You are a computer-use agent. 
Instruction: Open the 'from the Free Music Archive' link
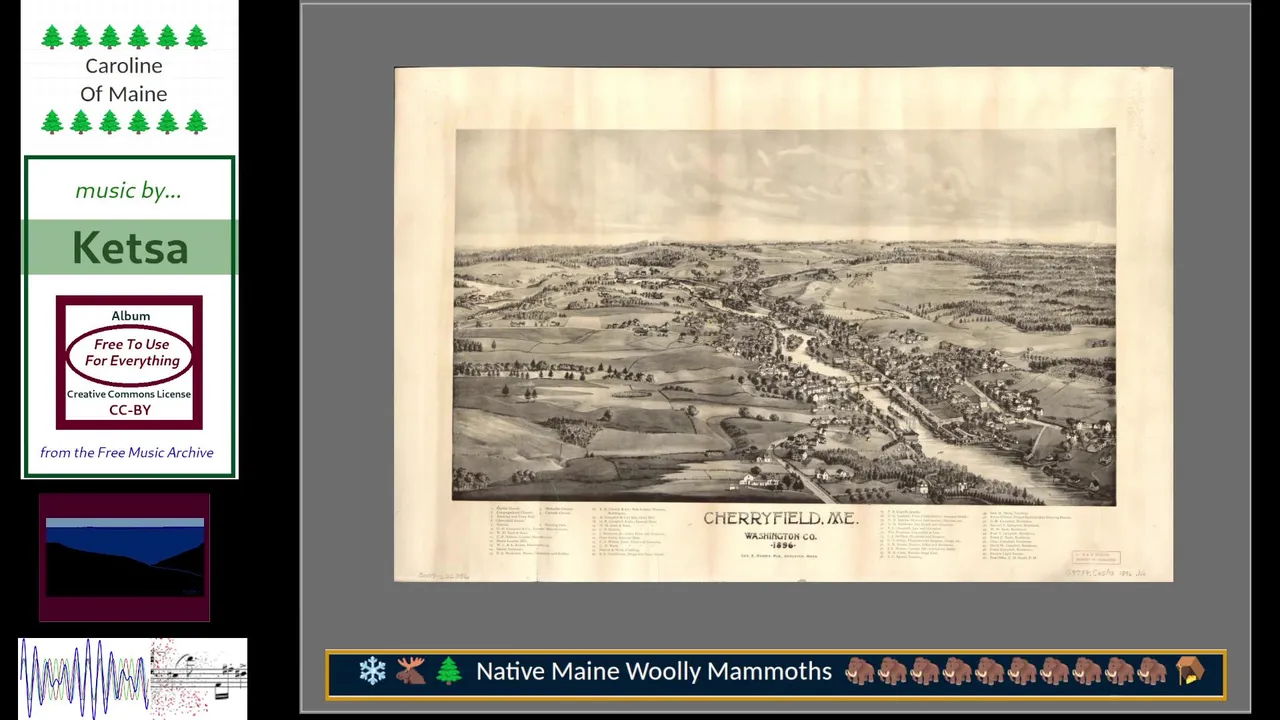127,453
